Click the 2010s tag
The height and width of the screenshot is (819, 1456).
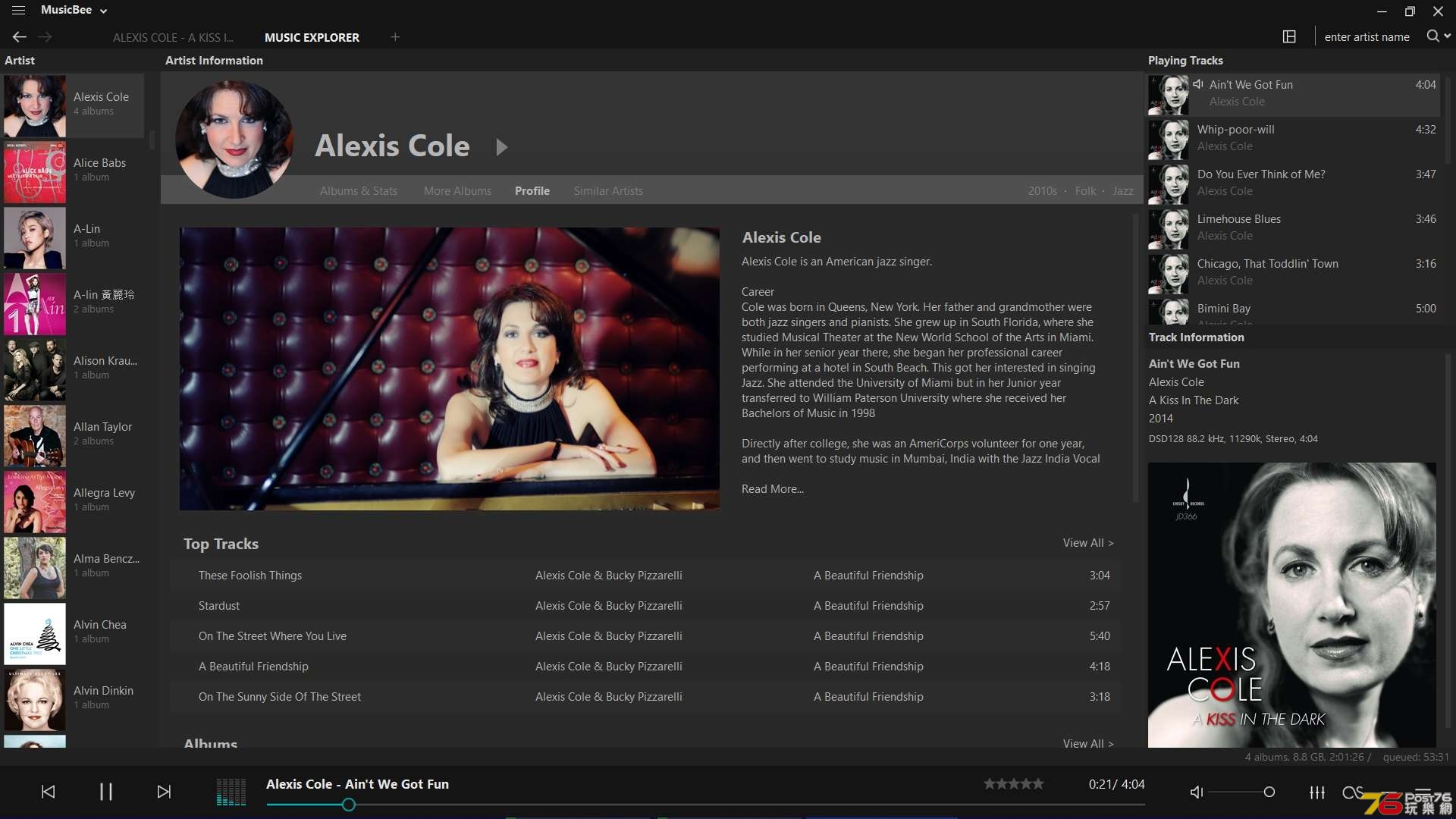coord(1042,191)
